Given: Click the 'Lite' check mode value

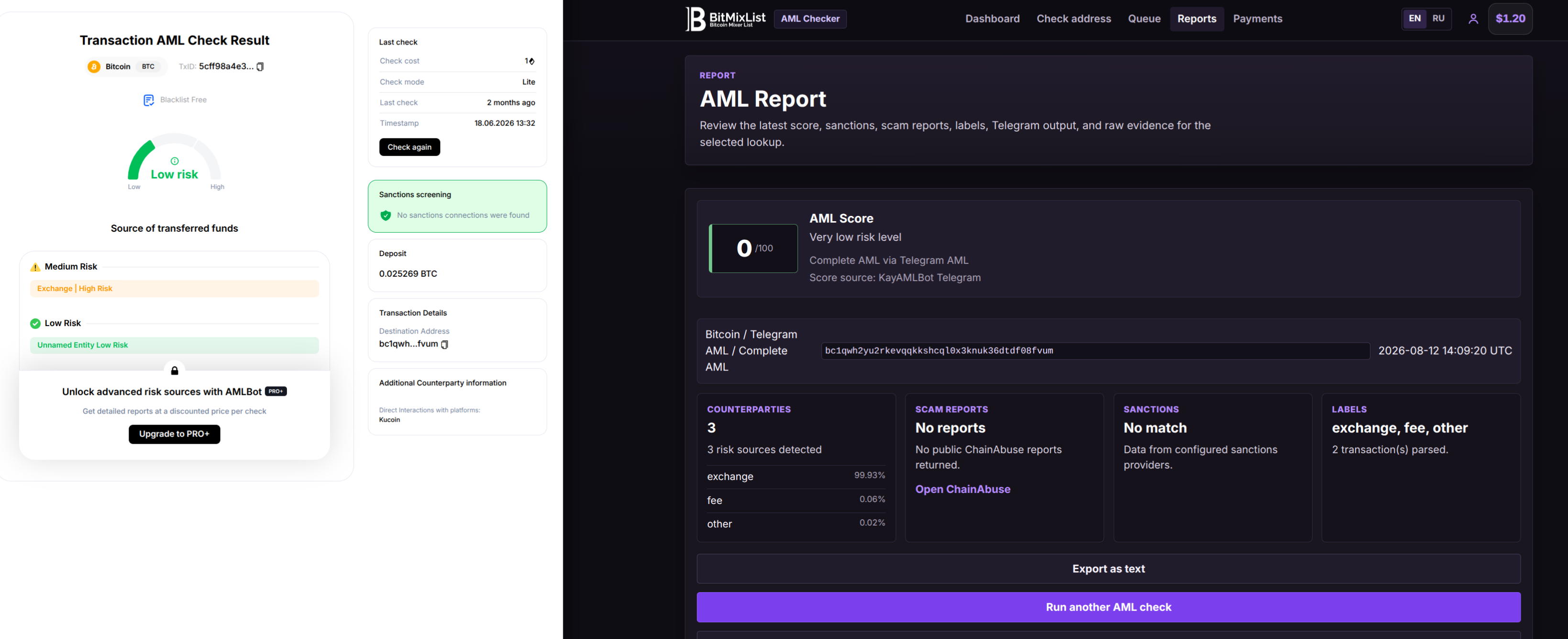Looking at the screenshot, I should coord(529,82).
